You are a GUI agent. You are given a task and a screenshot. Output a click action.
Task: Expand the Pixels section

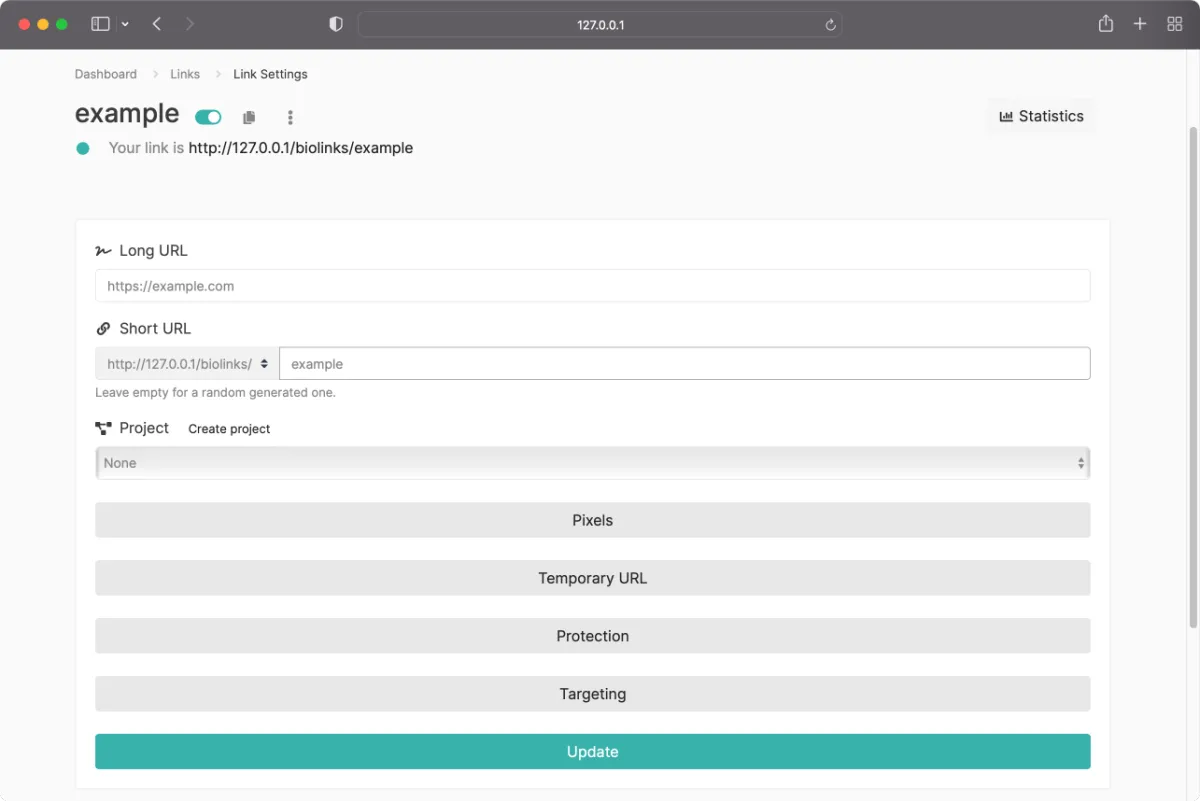click(x=592, y=520)
